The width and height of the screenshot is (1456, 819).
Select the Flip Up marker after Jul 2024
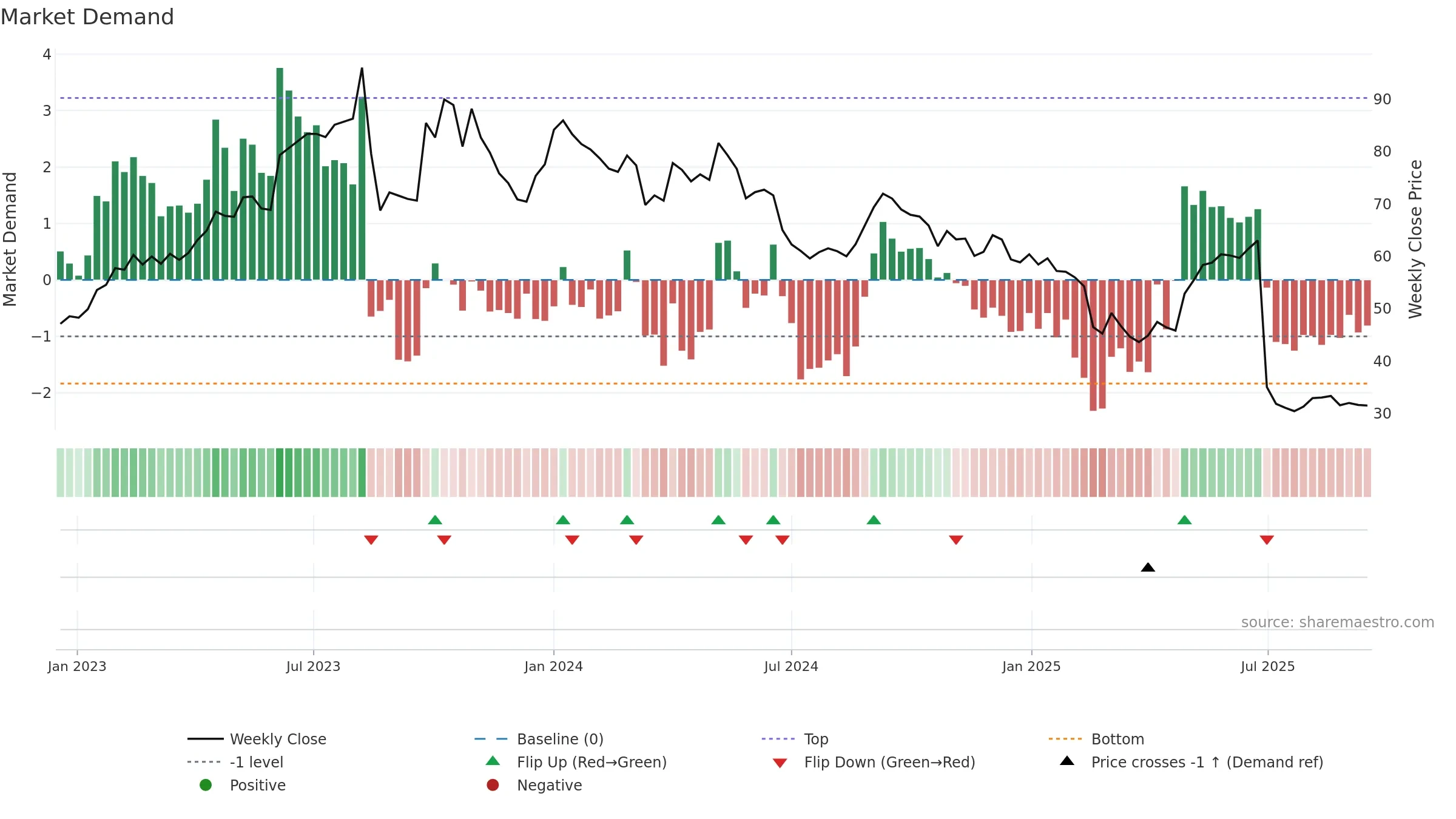pyautogui.click(x=874, y=520)
